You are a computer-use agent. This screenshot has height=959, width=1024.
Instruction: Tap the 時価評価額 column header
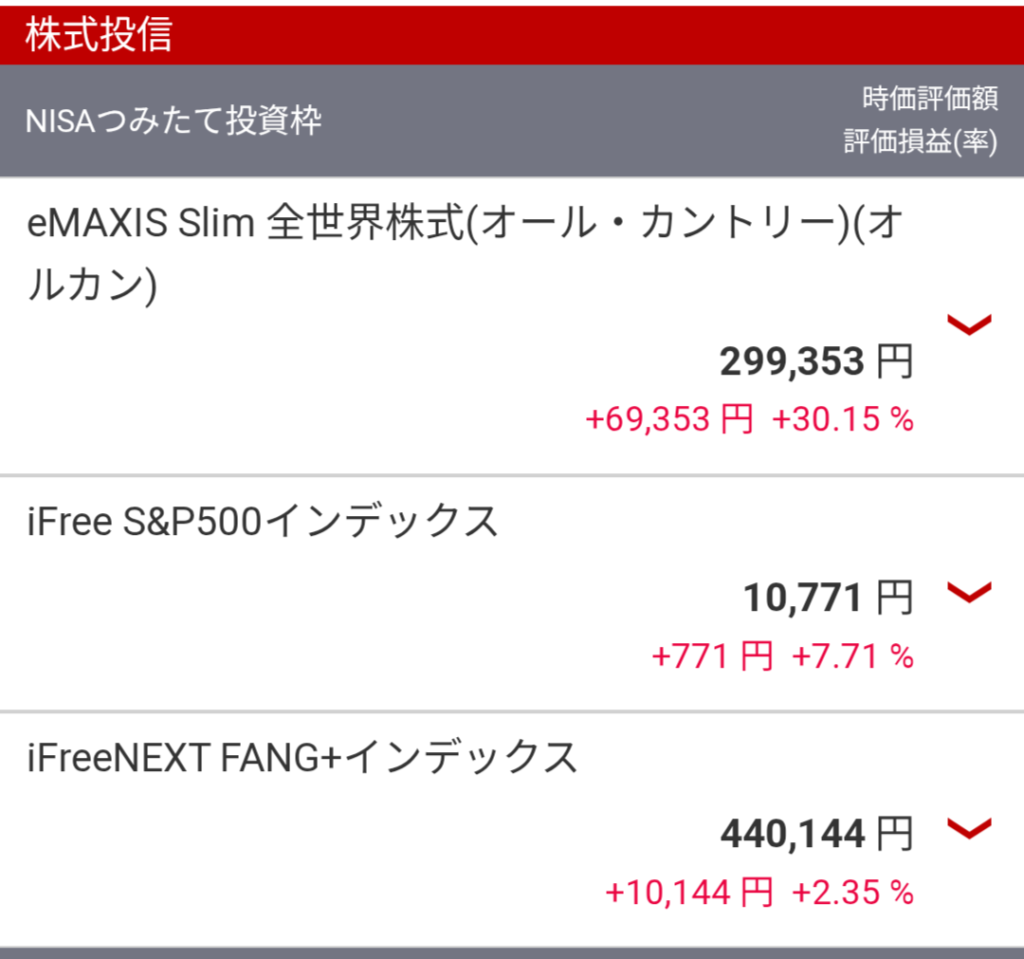coord(930,99)
